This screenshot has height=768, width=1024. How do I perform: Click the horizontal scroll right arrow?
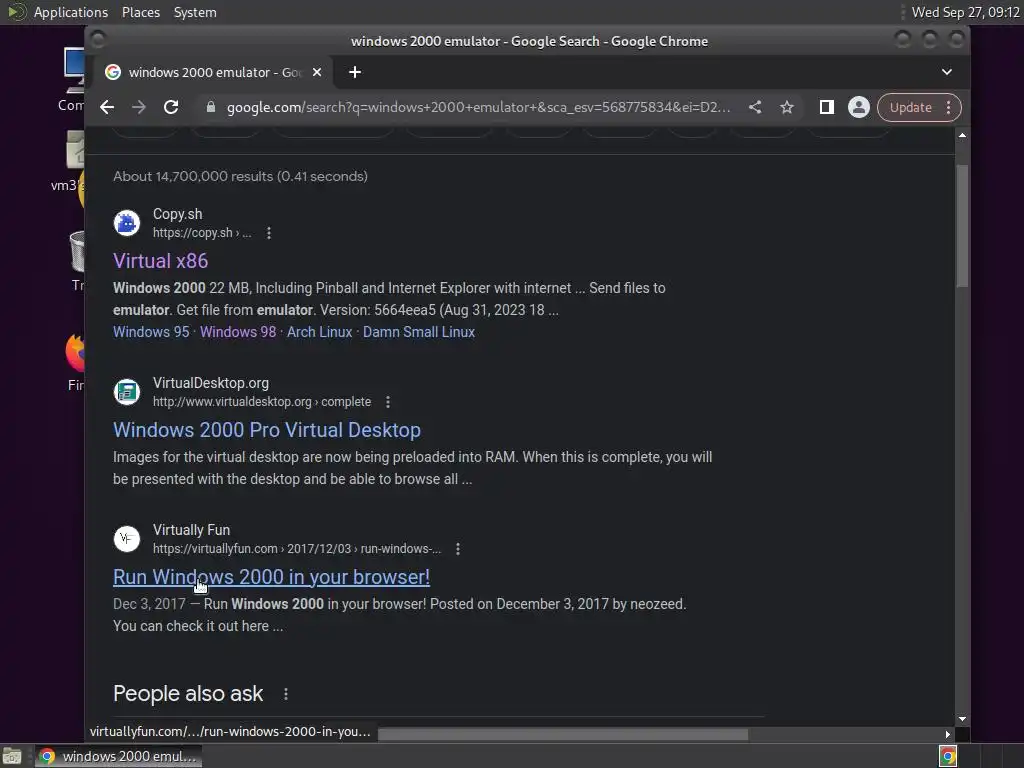948,735
